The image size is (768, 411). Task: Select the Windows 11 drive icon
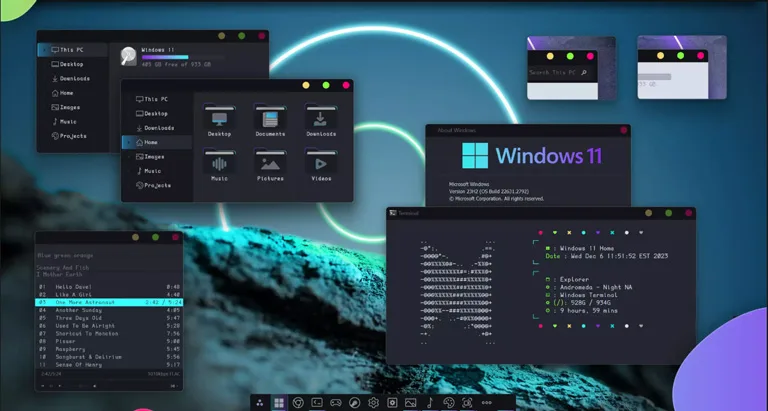click(x=128, y=56)
